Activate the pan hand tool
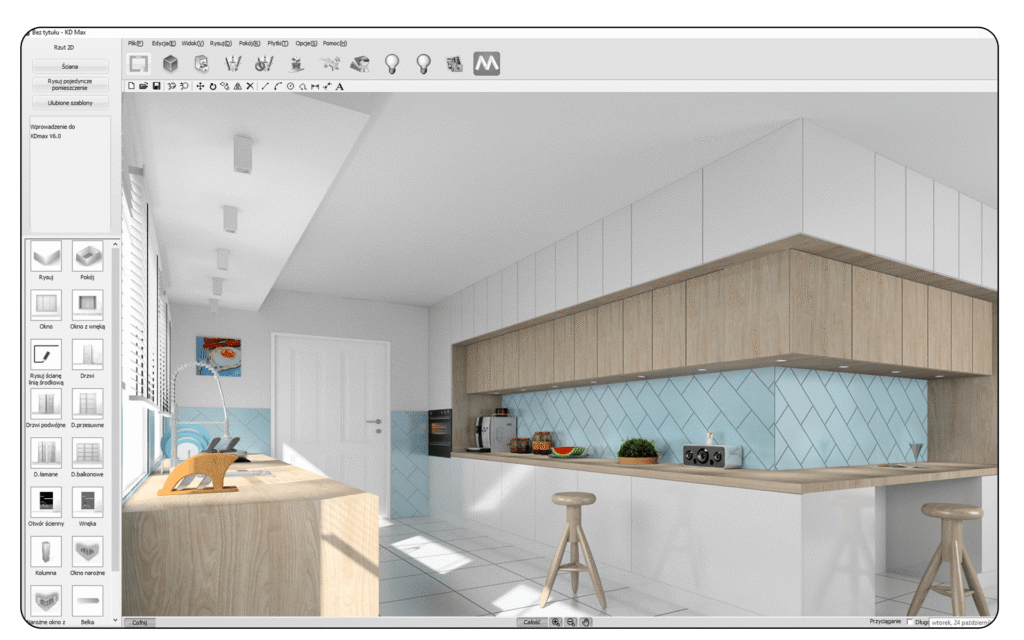The image size is (1024, 640). coord(586,622)
